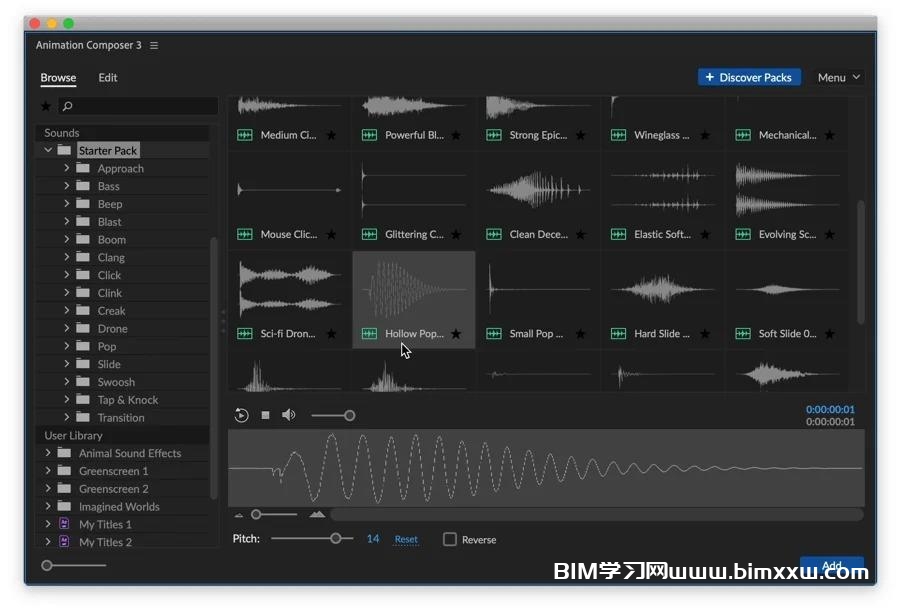The image size is (899, 609).
Task: Favorite the Hollow Pop sound with its star
Action: click(456, 334)
